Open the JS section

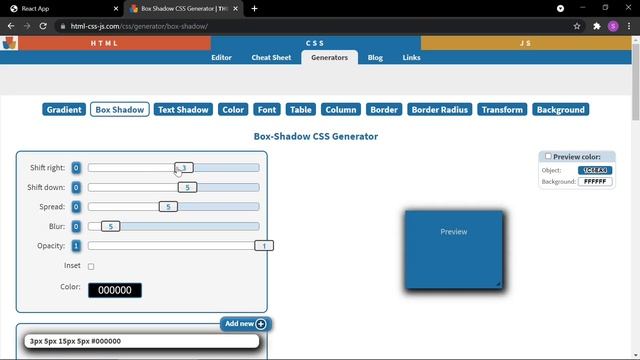pyautogui.click(x=526, y=43)
